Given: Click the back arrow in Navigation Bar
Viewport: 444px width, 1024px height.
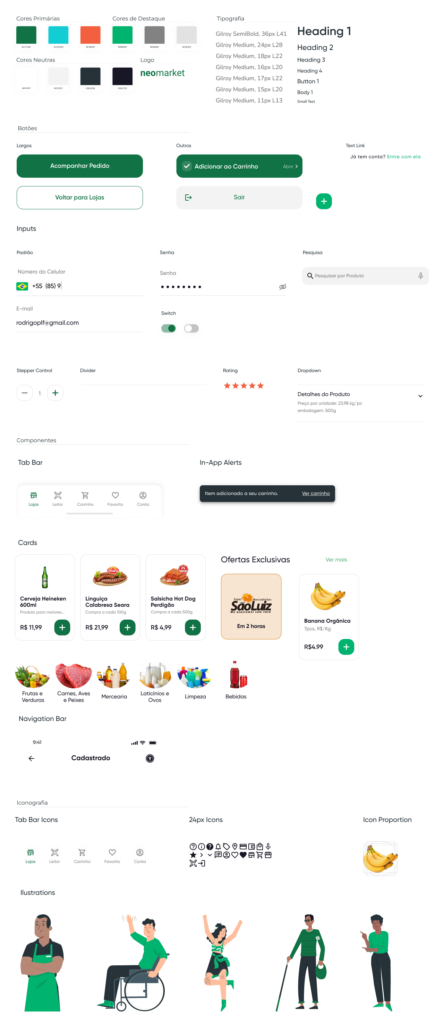Looking at the screenshot, I should click(31, 758).
